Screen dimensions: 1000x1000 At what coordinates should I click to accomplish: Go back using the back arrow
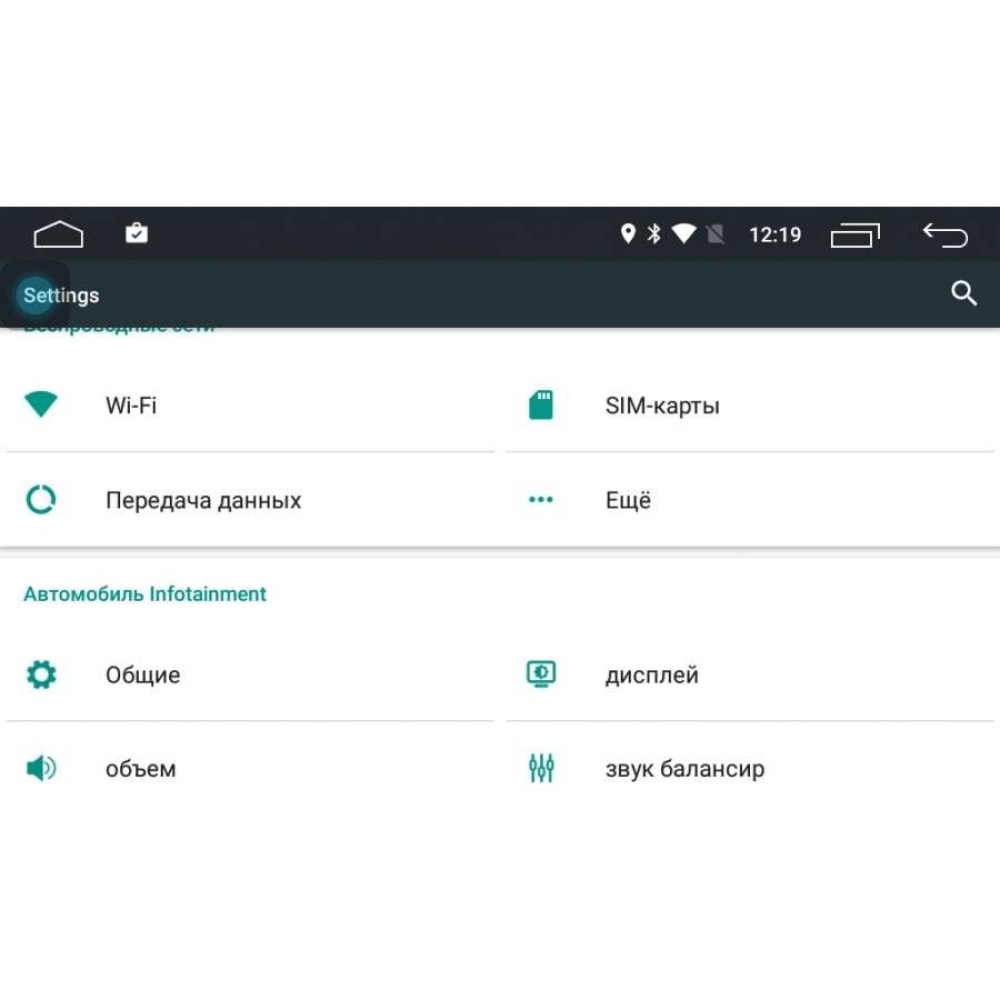945,235
